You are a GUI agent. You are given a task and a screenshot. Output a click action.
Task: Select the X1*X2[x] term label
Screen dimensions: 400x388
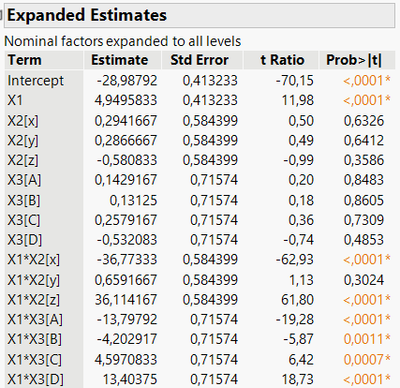coord(34,259)
